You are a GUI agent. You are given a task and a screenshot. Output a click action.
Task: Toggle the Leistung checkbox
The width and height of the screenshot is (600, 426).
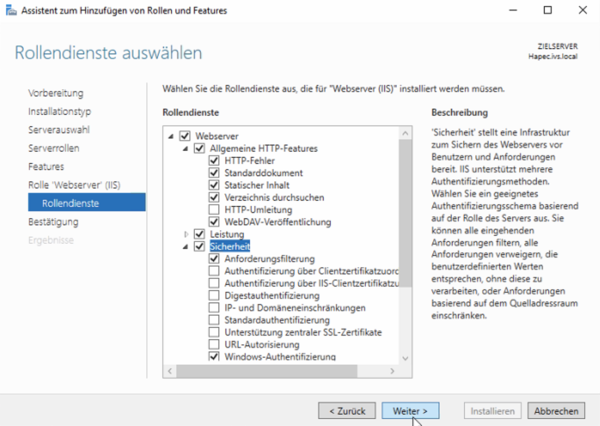199,234
